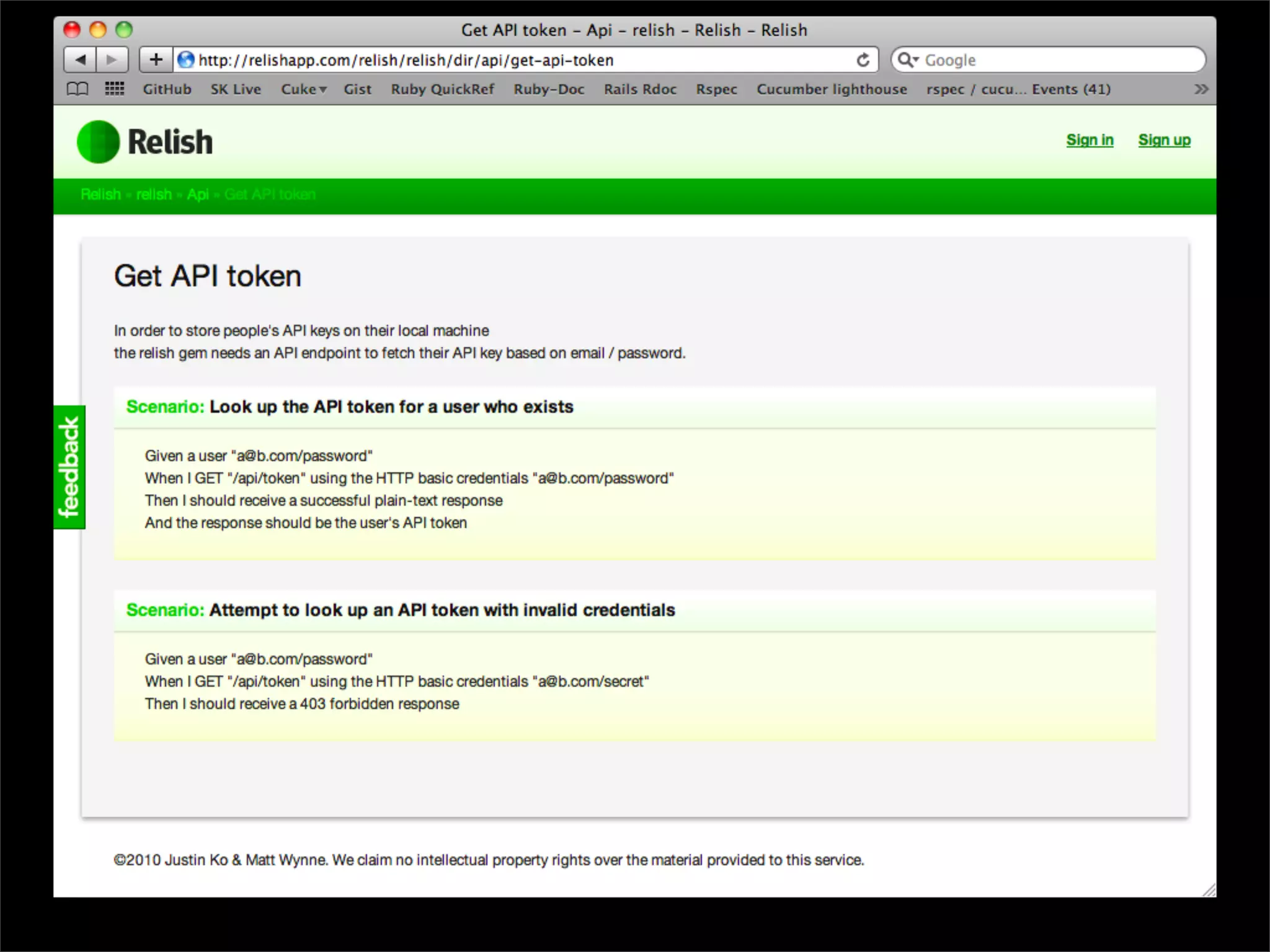1270x952 pixels.
Task: Reload the page using the refresh icon
Action: coord(863,60)
